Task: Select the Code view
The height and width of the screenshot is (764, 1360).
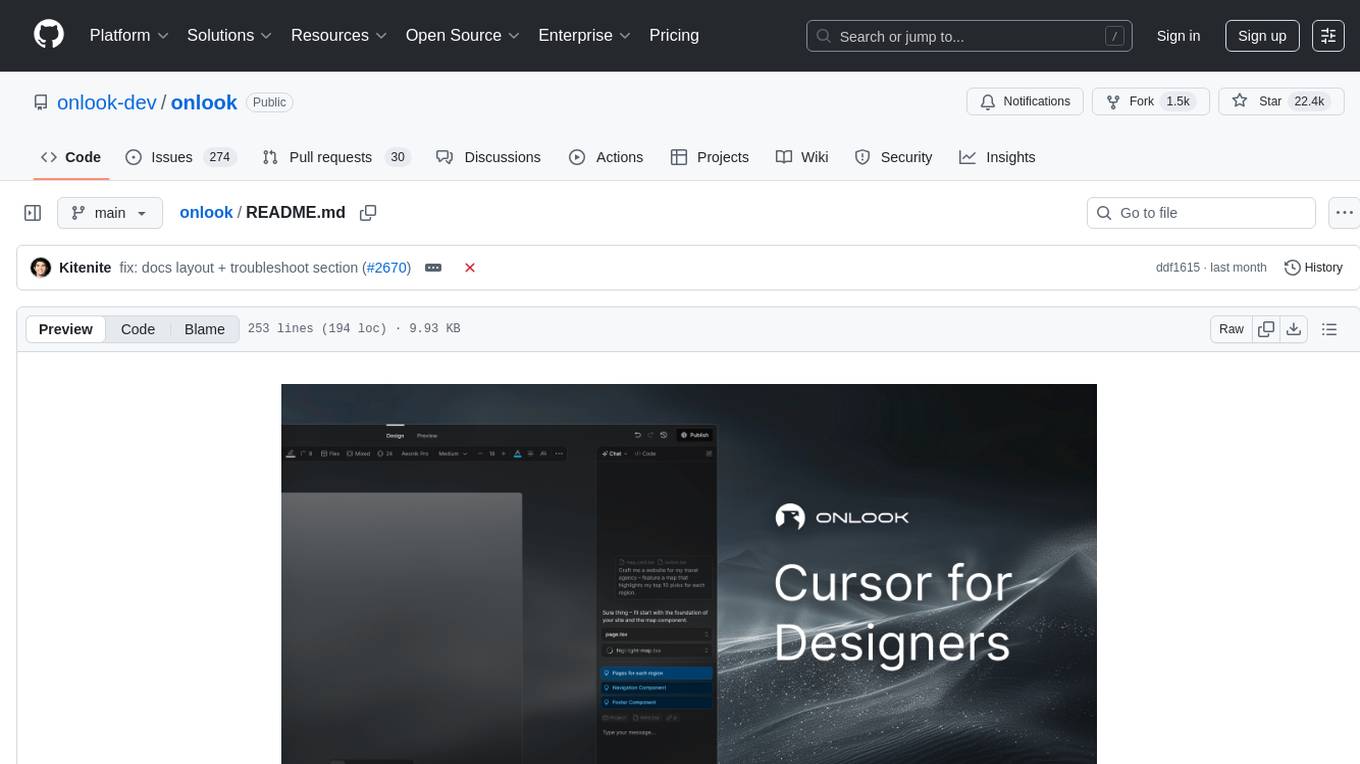Action: [138, 329]
